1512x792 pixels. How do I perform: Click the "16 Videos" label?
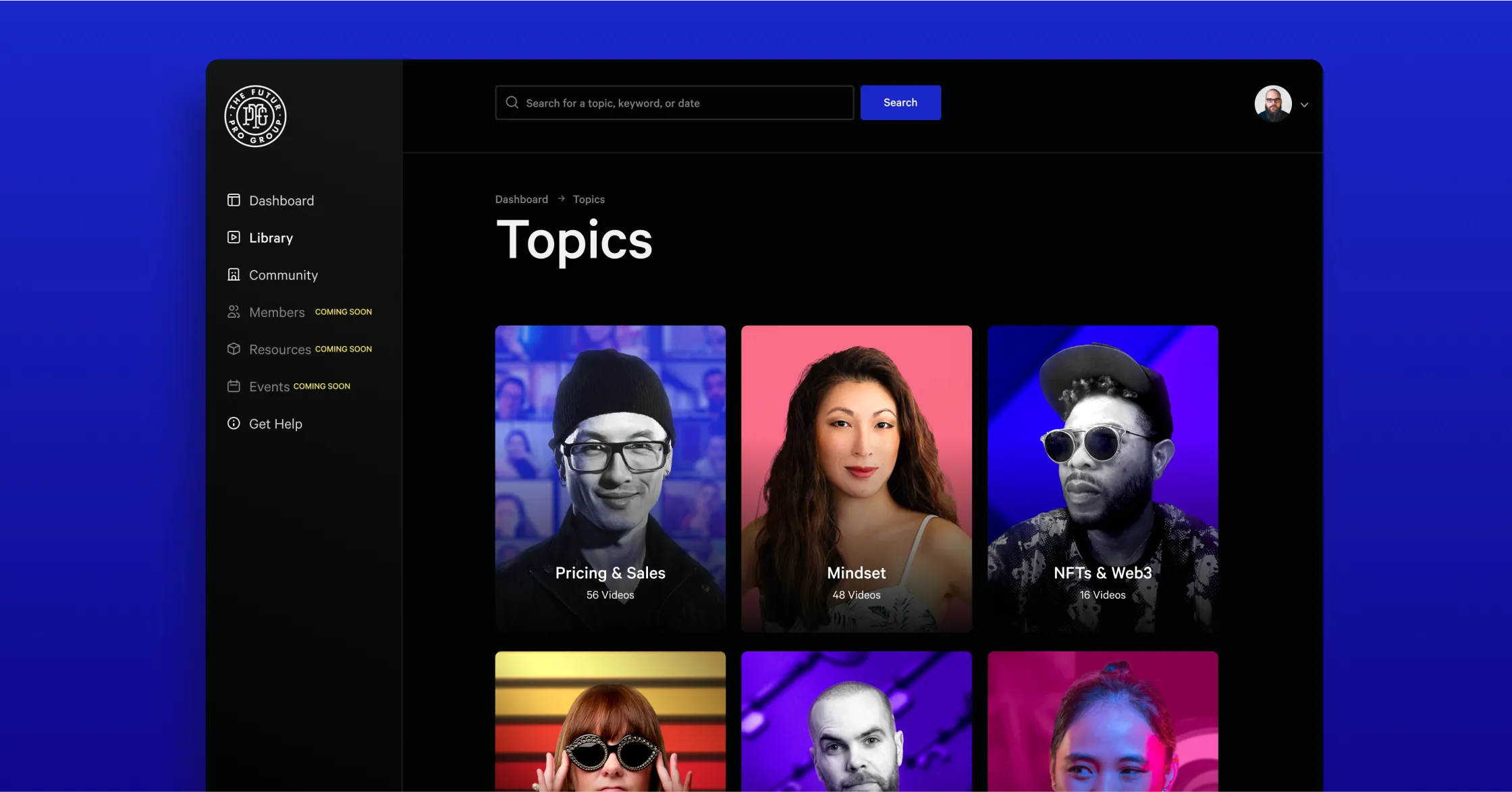[1103, 595]
